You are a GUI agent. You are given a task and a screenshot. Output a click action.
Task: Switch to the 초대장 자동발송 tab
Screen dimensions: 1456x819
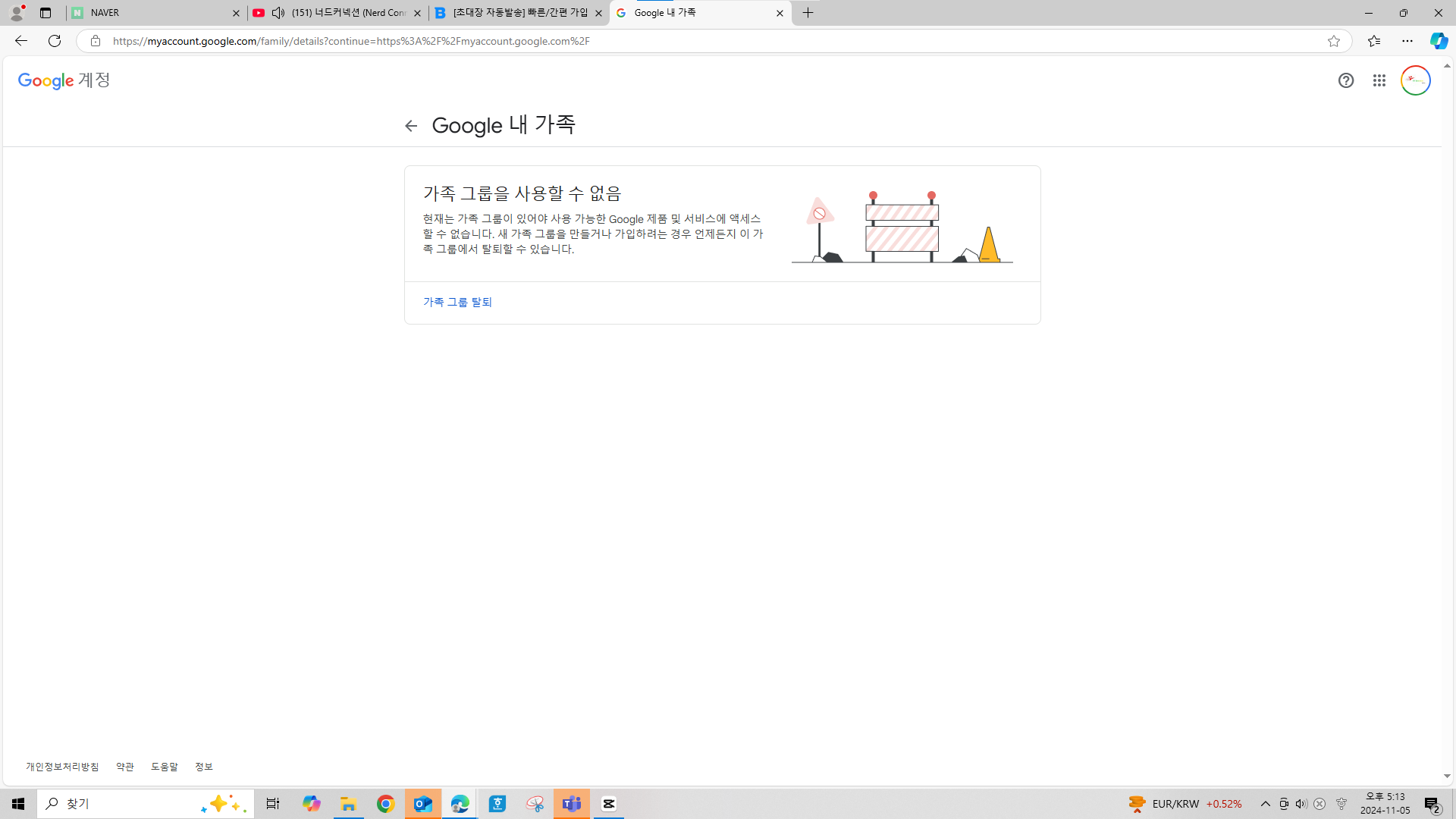click(x=519, y=13)
